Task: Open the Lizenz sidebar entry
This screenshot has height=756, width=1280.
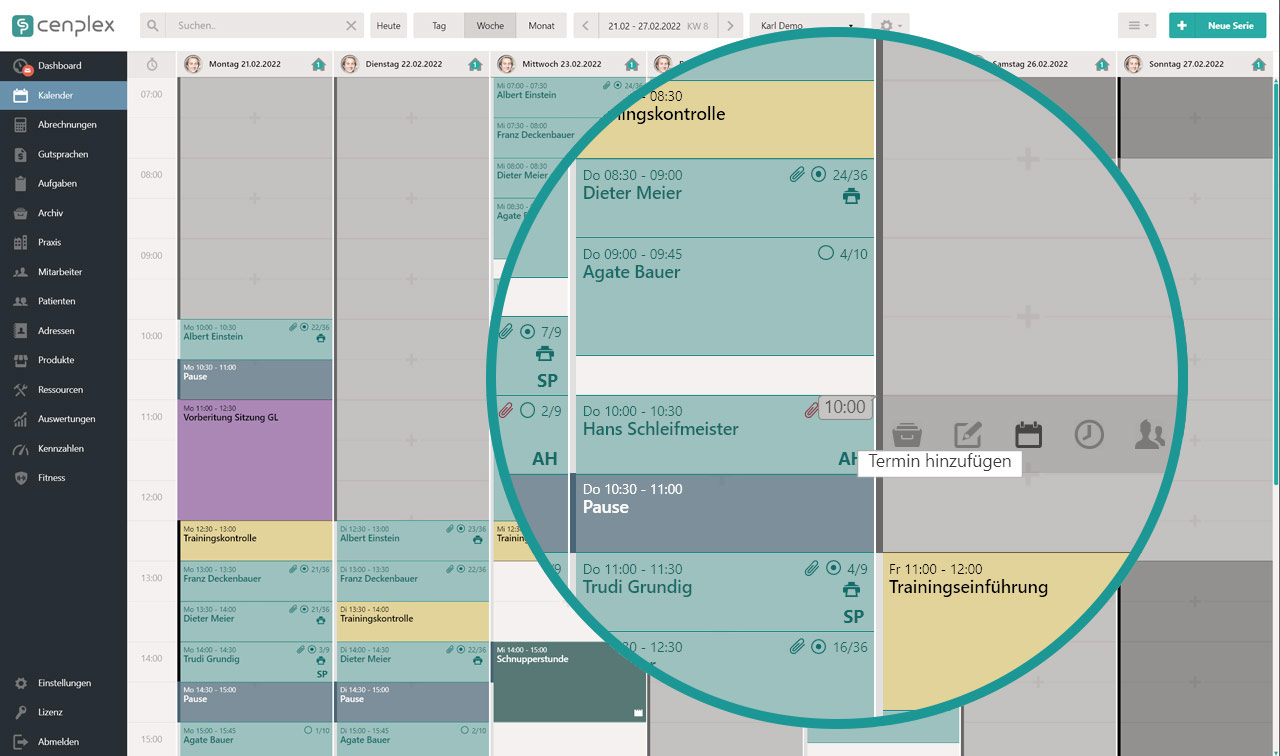Action: [x=64, y=713]
